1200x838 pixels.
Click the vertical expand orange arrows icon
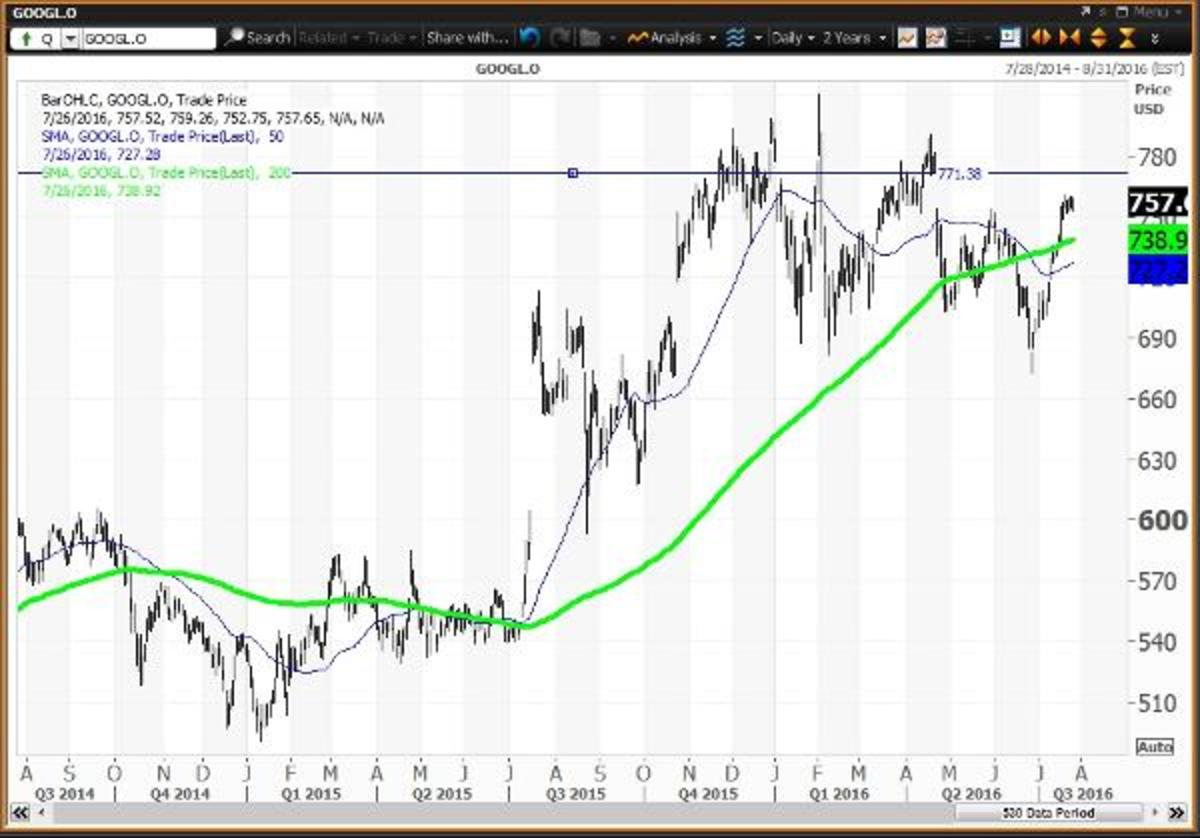point(1098,38)
